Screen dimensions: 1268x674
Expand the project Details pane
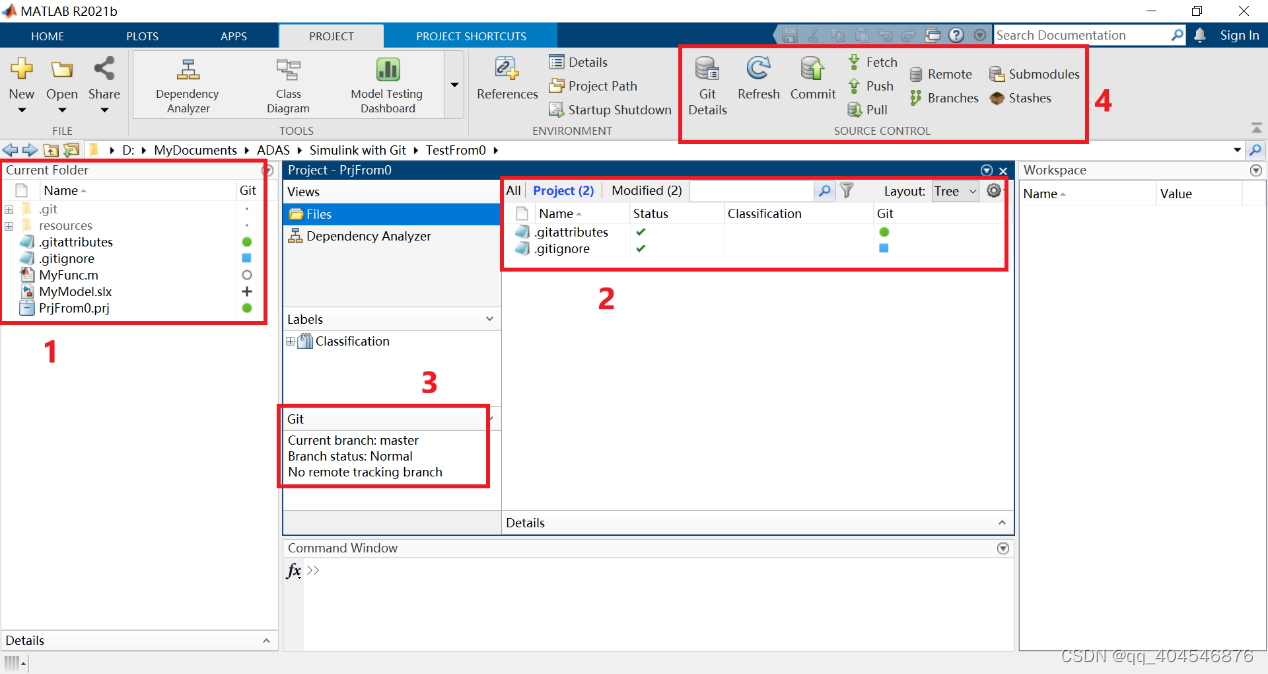click(1002, 523)
